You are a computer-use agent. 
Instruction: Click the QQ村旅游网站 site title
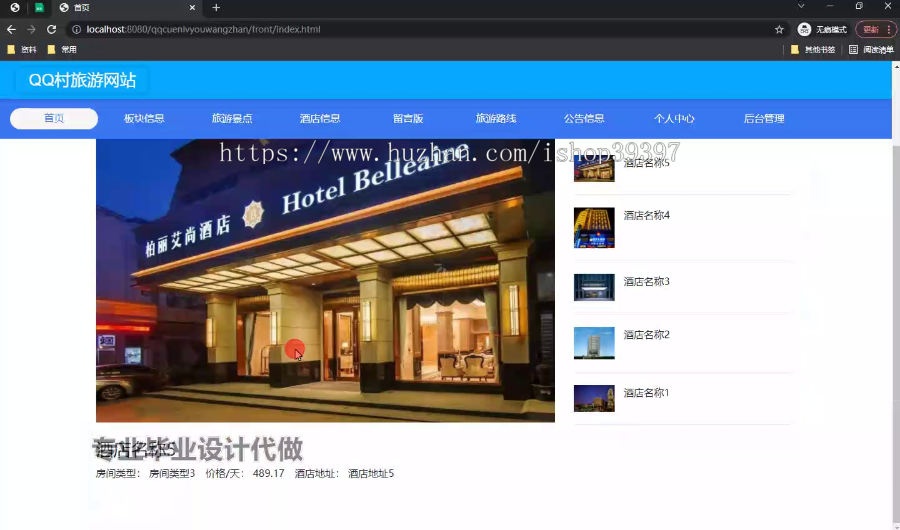(x=82, y=80)
